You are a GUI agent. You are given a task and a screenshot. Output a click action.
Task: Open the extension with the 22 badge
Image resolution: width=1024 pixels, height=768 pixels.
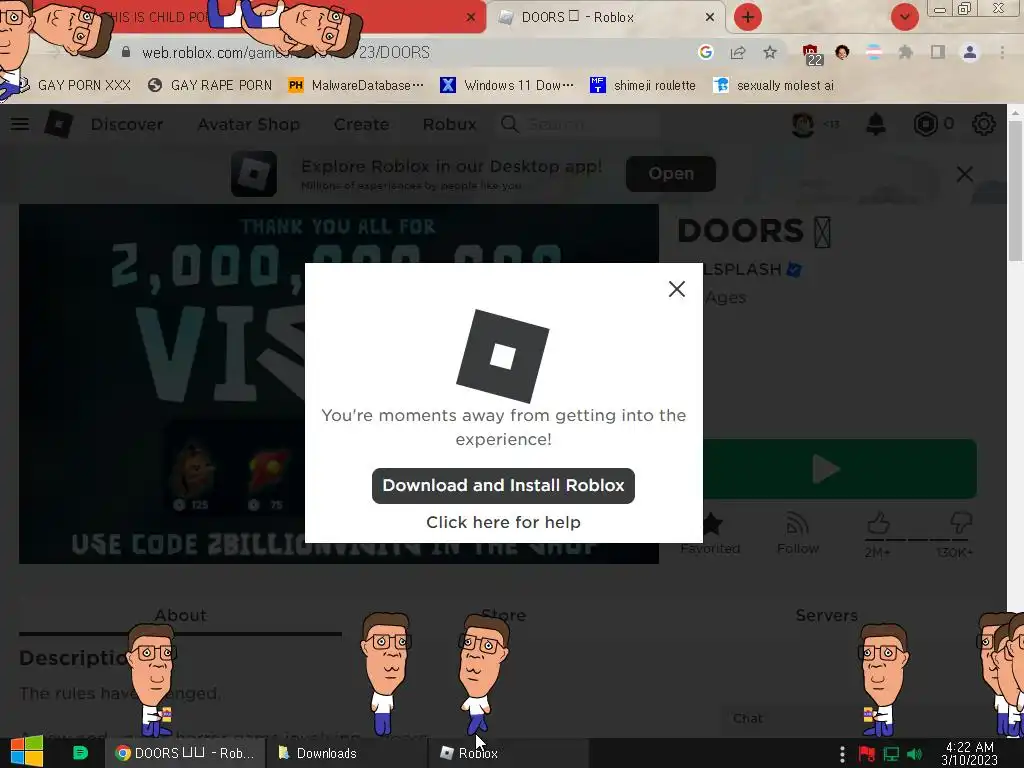[x=811, y=54]
